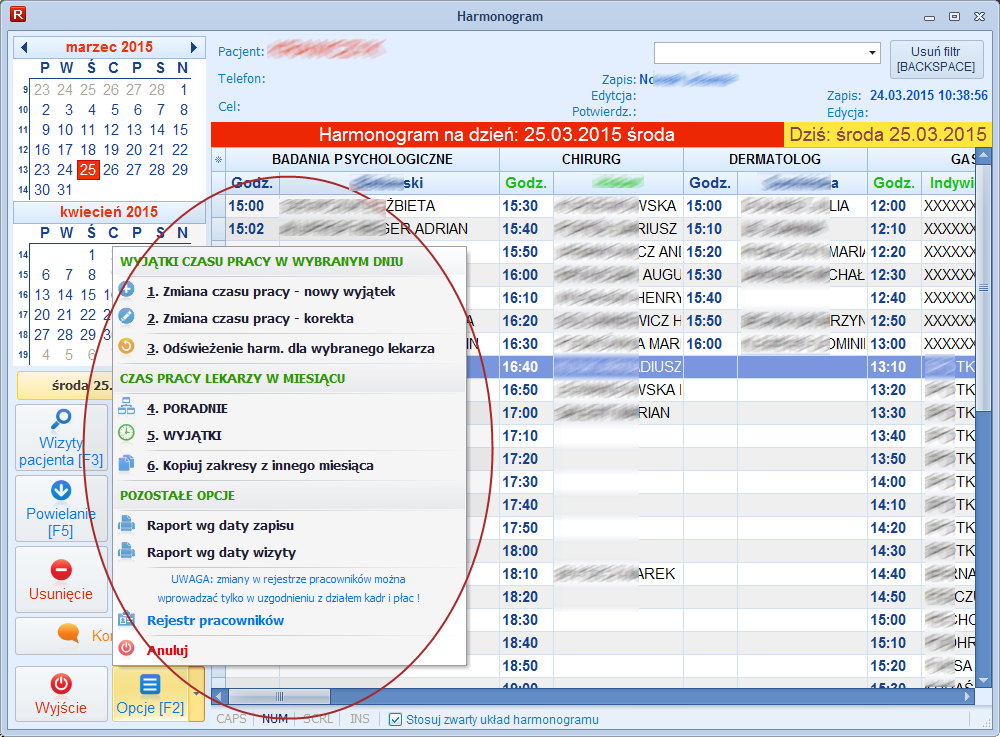Click the refresh icon for doctor's schedule
The width and height of the screenshot is (1000, 737).
[126, 348]
